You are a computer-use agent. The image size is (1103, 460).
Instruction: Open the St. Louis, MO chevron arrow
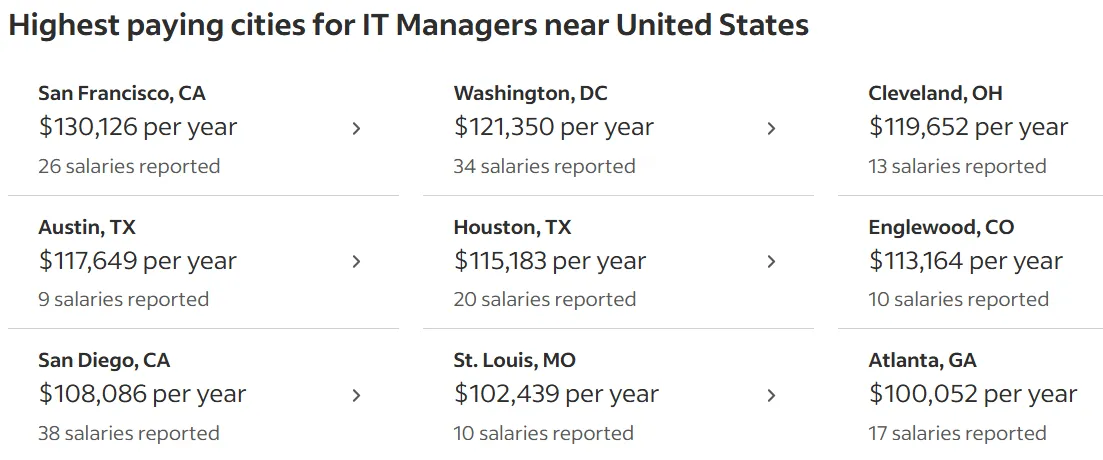[772, 395]
